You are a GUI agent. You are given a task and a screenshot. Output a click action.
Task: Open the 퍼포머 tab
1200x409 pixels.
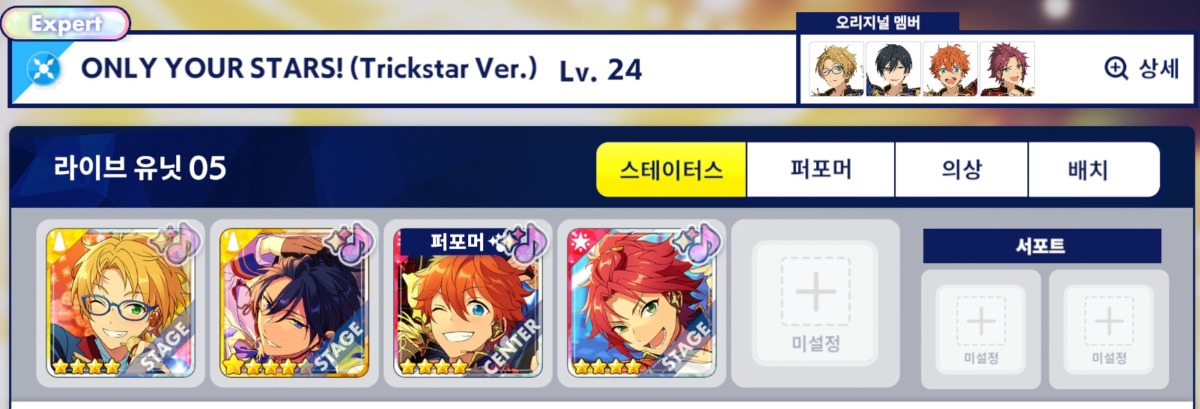tap(820, 169)
